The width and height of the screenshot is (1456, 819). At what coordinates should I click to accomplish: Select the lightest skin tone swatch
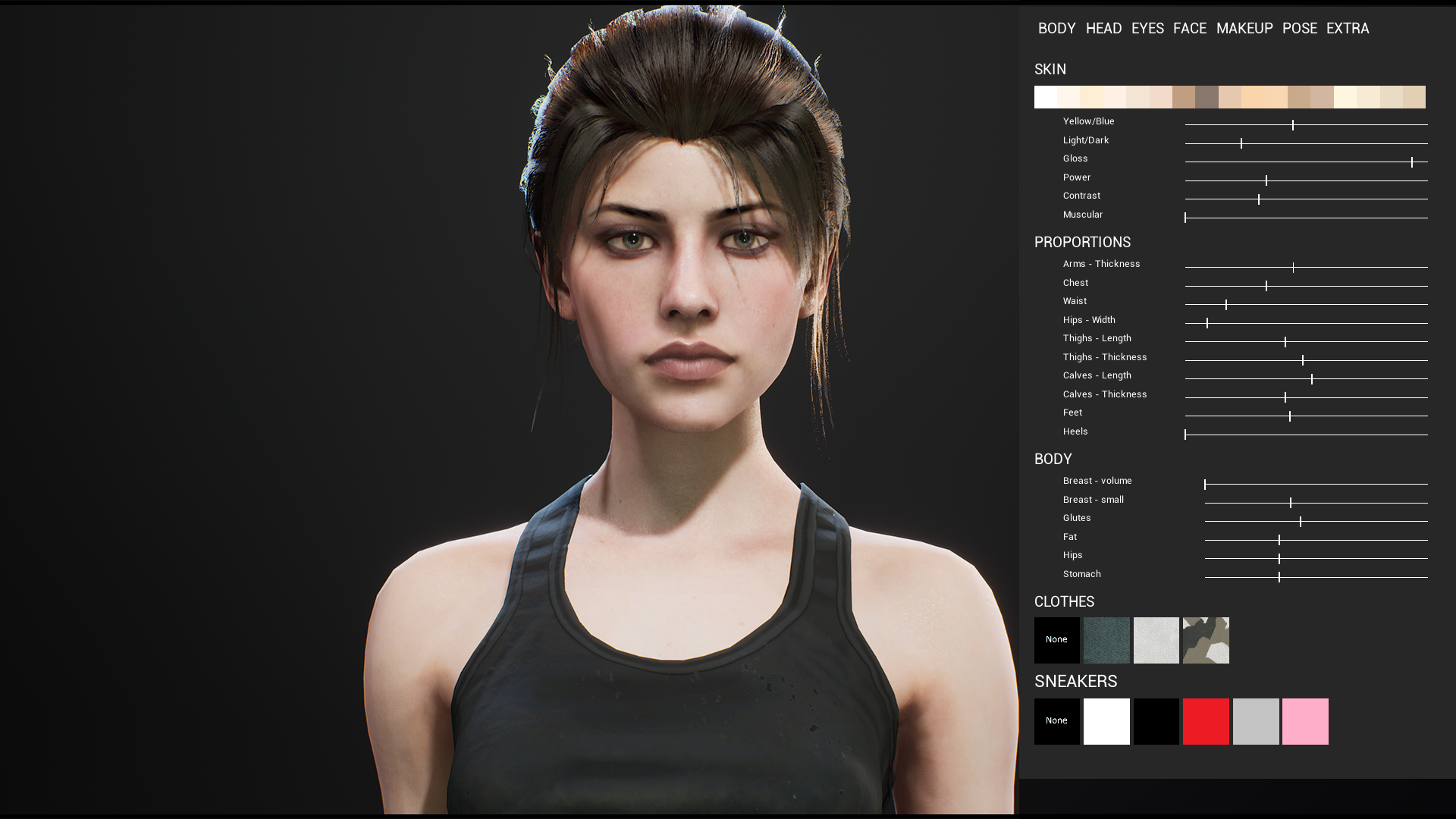[x=1045, y=97]
